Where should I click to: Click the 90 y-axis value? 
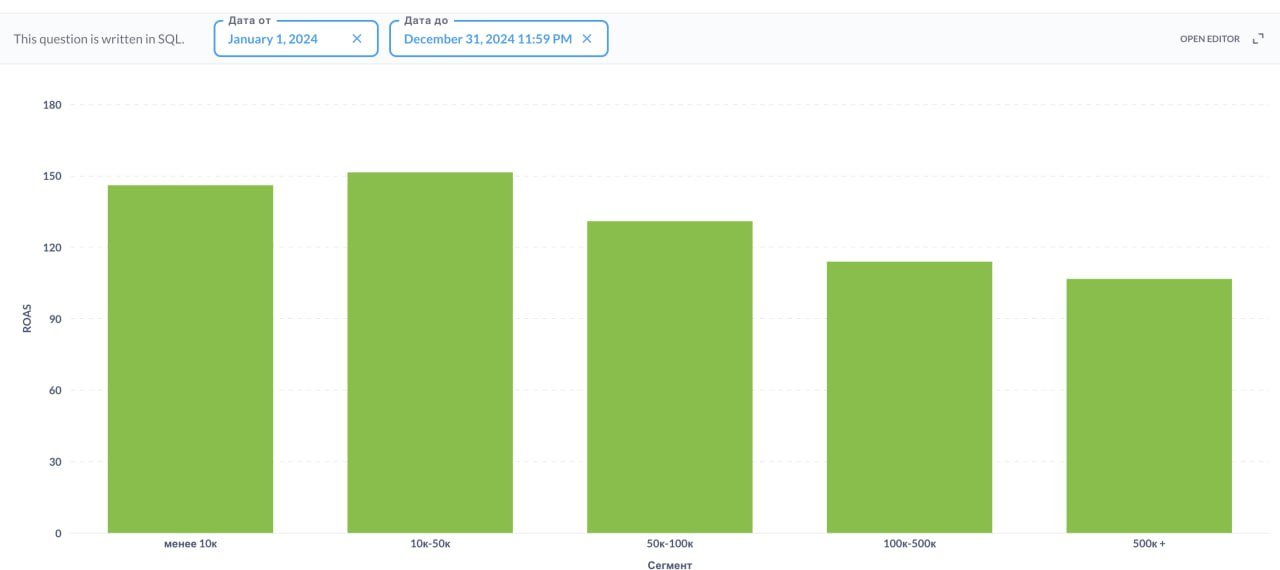click(55, 319)
